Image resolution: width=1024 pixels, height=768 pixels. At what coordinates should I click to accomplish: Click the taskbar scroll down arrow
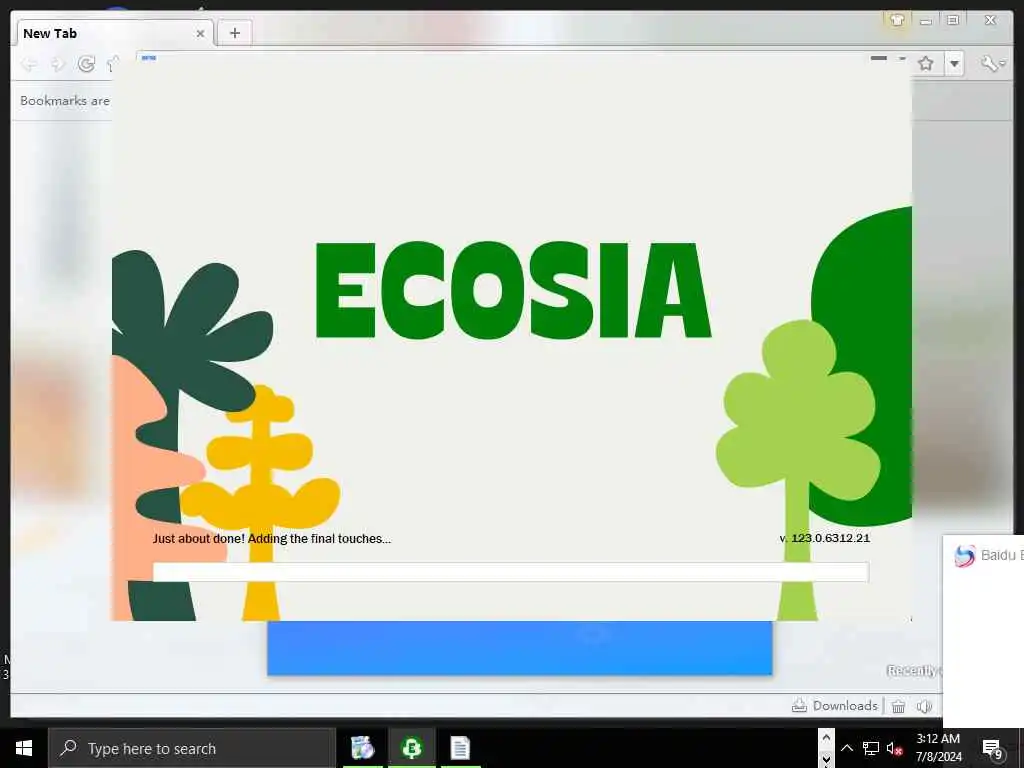(826, 759)
